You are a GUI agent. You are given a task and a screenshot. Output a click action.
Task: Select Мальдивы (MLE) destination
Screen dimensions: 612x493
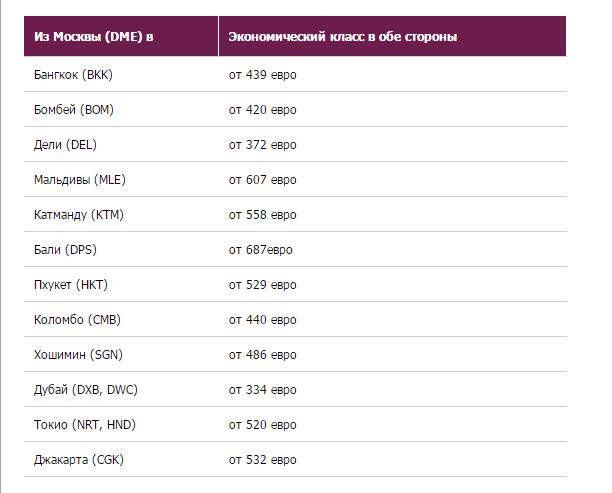pos(80,180)
